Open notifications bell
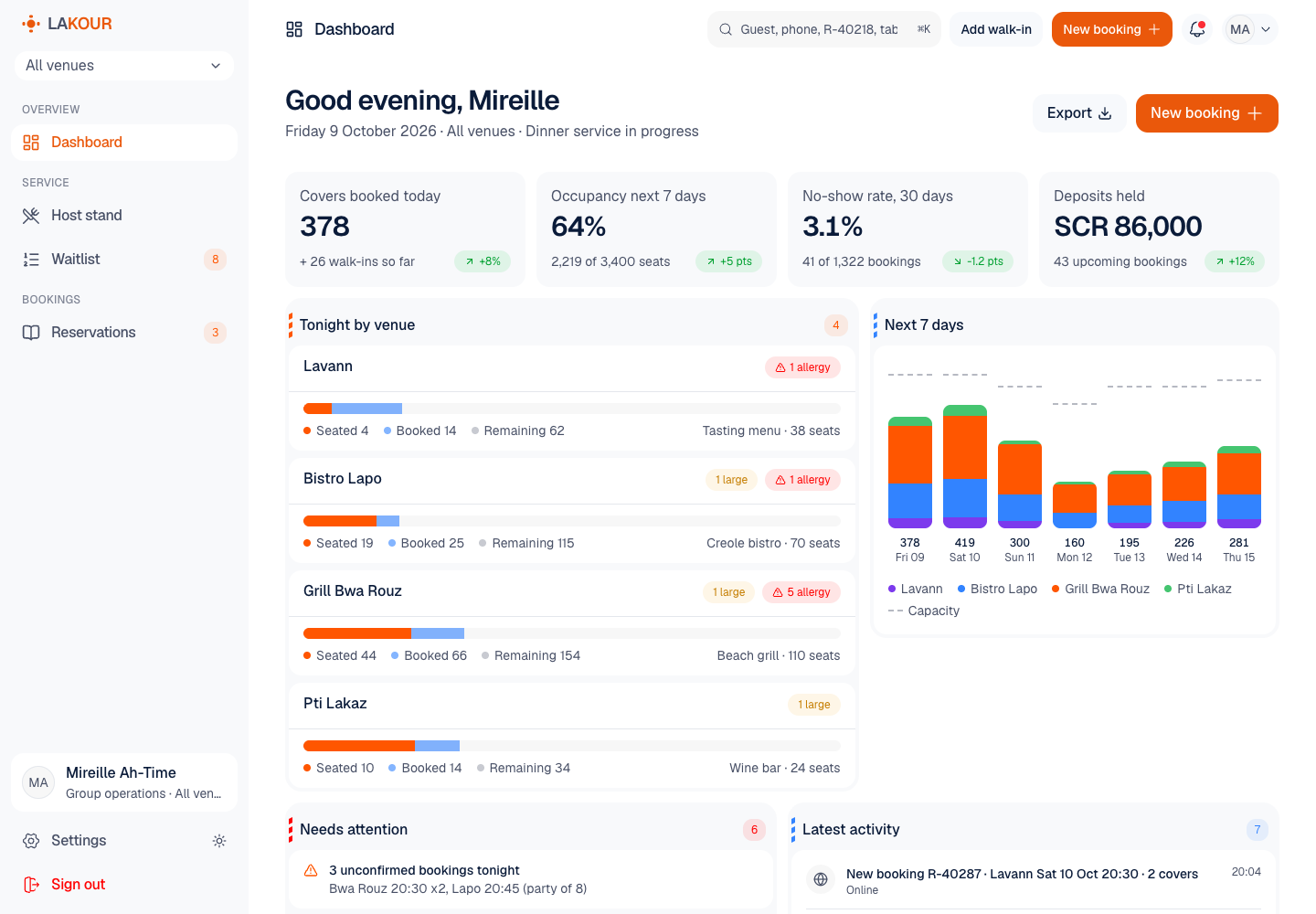Screen dimensions: 1316x914 point(1197,29)
